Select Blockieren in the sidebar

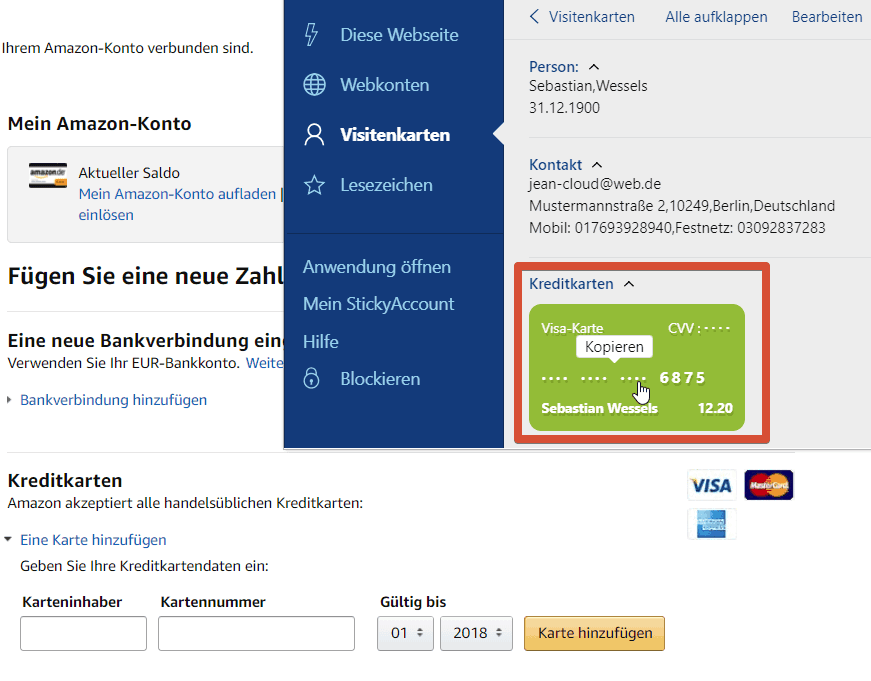[x=380, y=378]
